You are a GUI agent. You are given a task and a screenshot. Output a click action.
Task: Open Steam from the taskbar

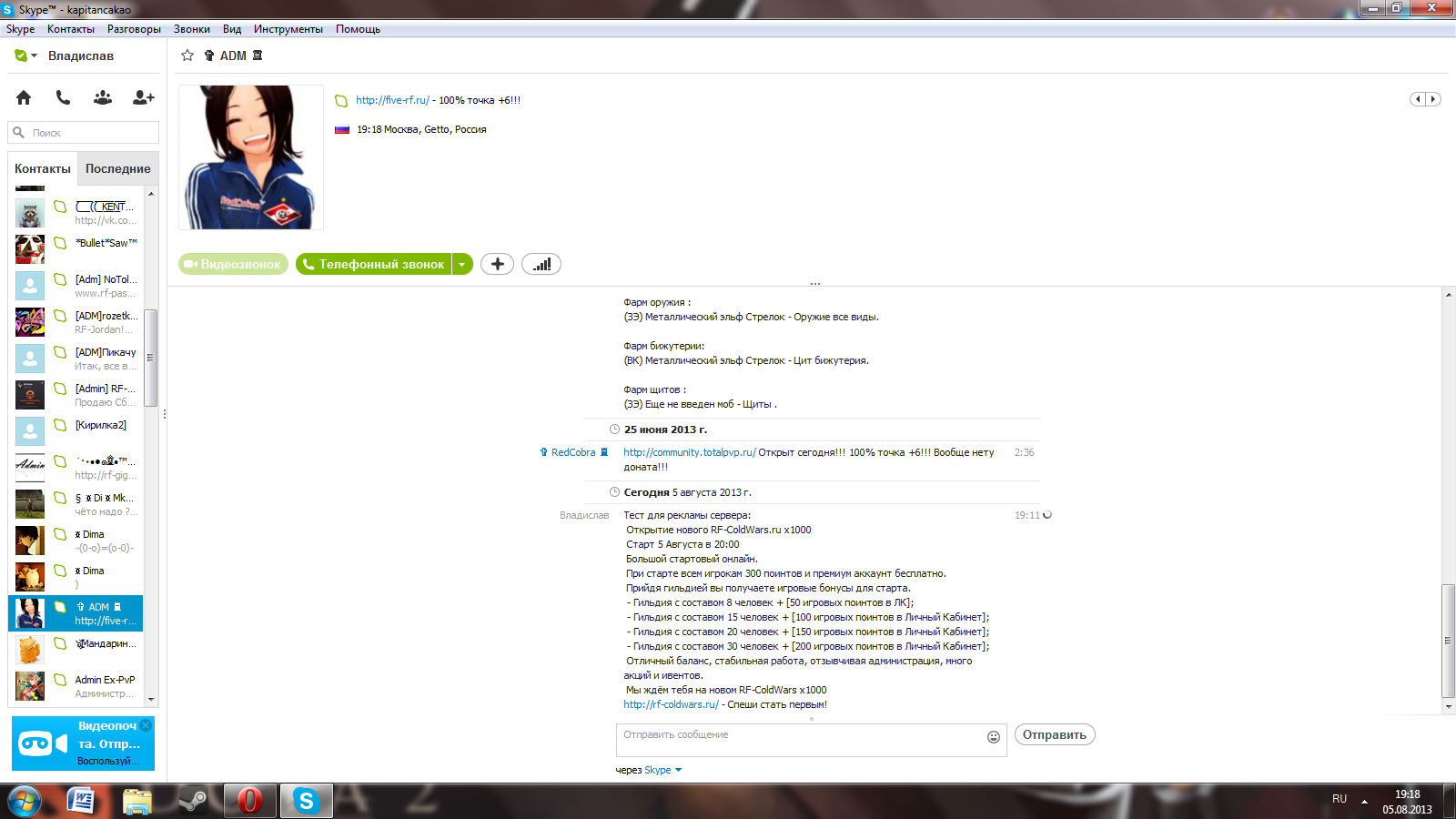[x=192, y=801]
